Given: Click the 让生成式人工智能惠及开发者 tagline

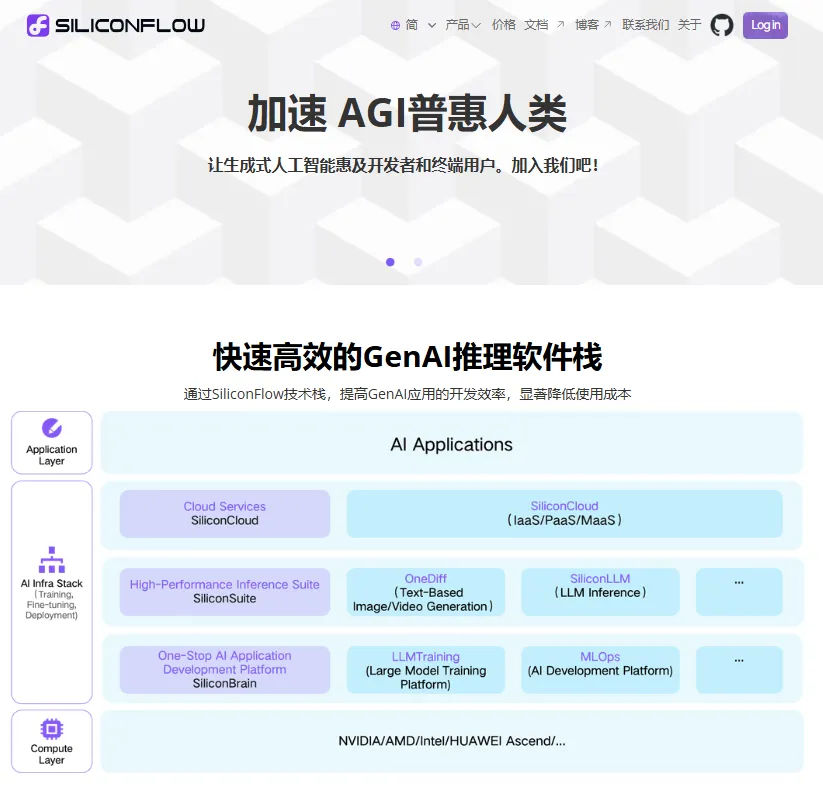Looking at the screenshot, I should [x=403, y=165].
